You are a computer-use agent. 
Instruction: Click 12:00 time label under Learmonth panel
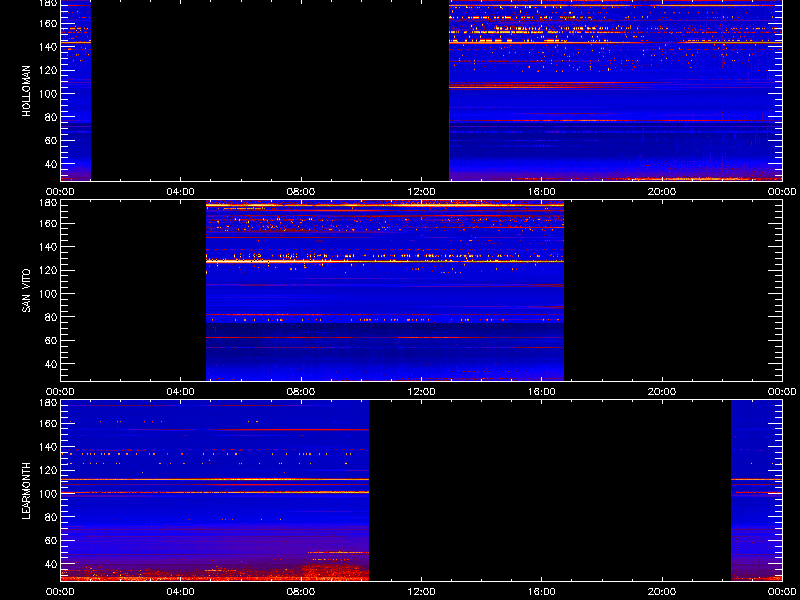tap(421, 592)
